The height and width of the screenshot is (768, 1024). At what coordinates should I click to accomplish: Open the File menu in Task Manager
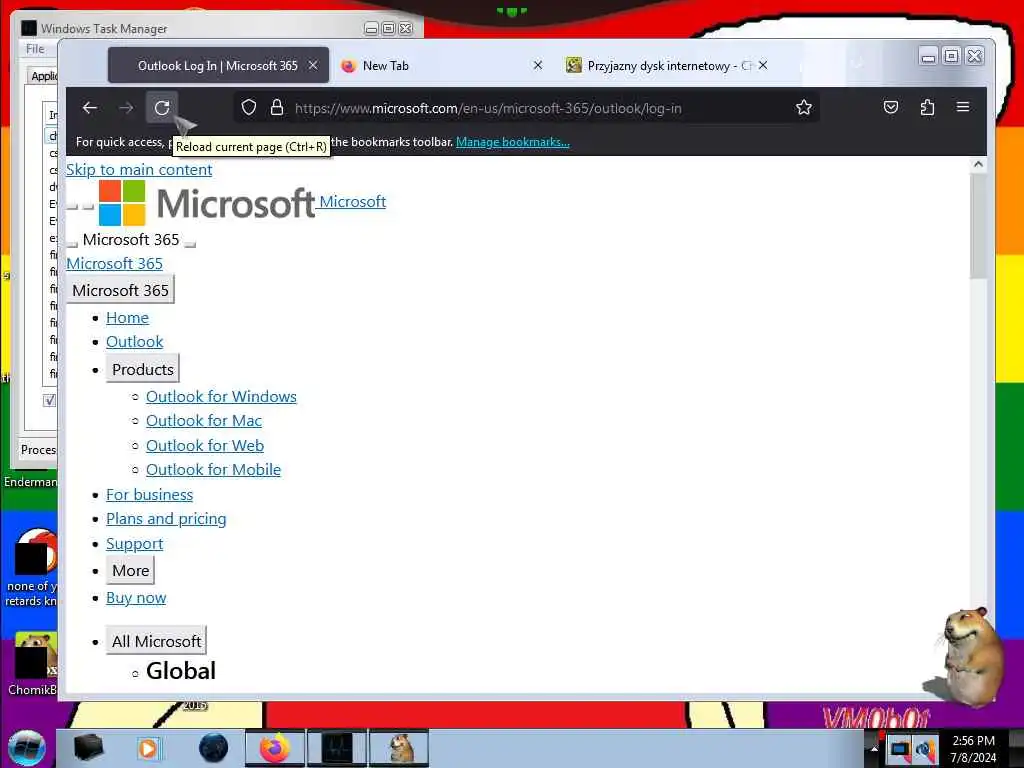point(35,49)
